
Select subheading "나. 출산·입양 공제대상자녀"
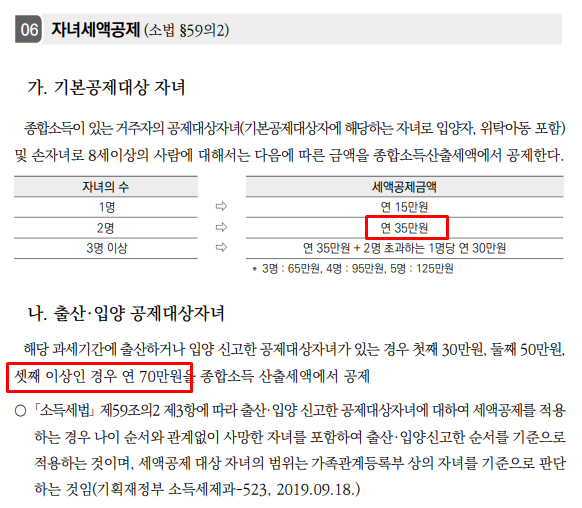coord(126,314)
